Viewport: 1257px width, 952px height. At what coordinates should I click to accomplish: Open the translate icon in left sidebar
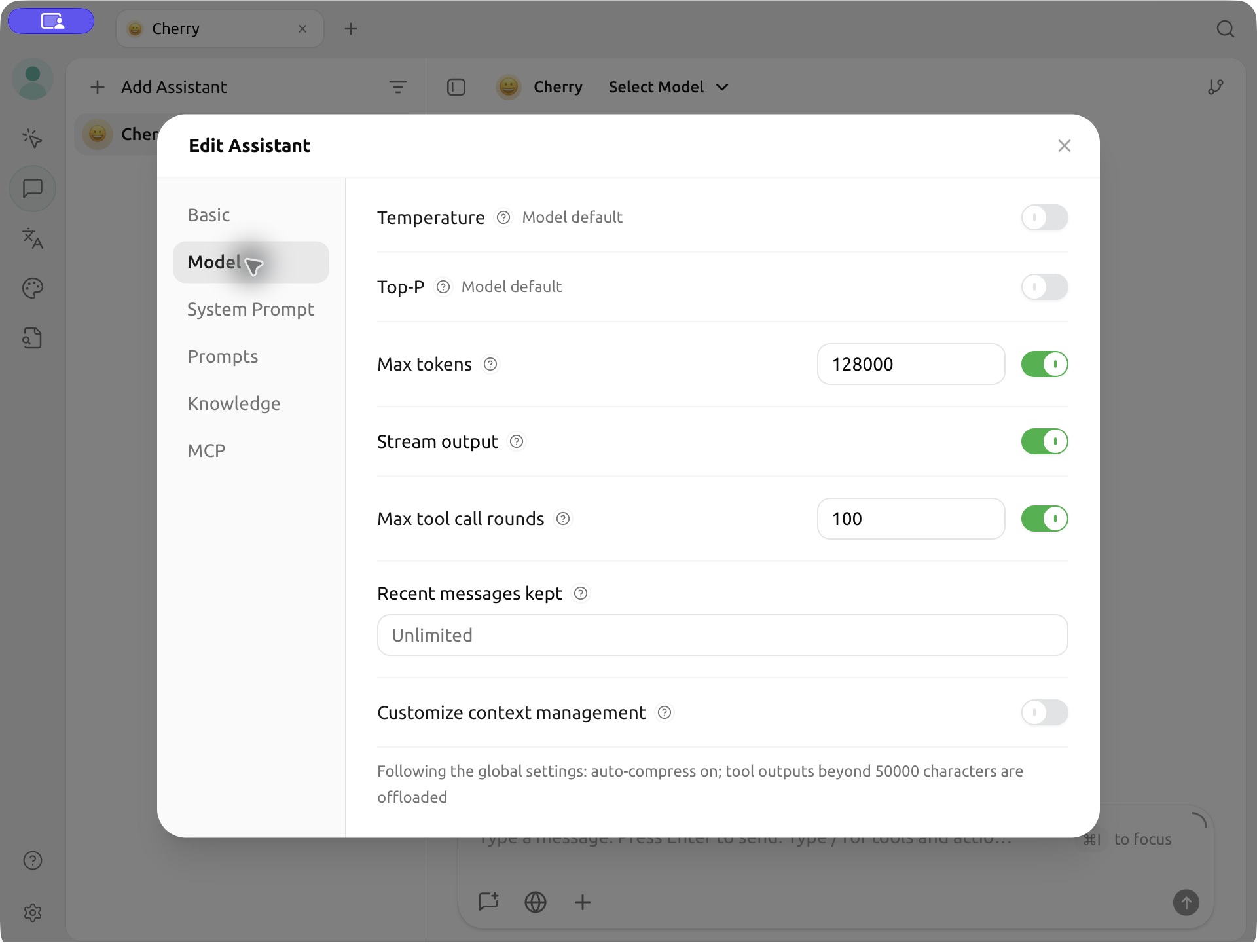coord(33,238)
